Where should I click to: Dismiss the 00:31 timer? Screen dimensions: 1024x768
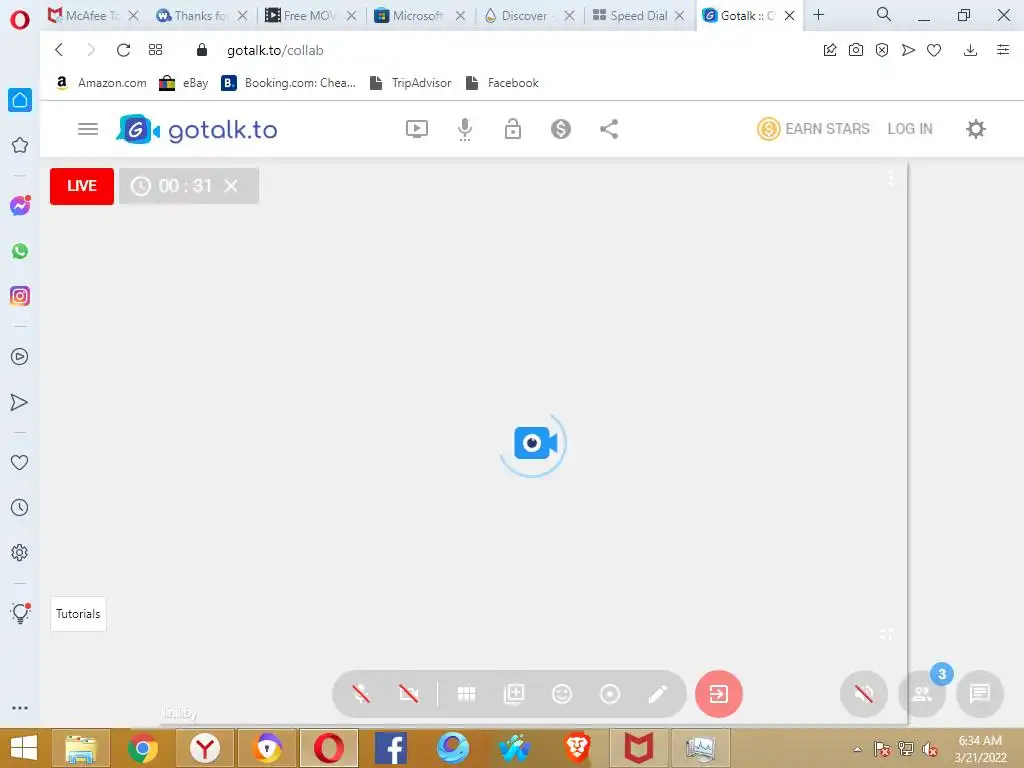coord(231,186)
